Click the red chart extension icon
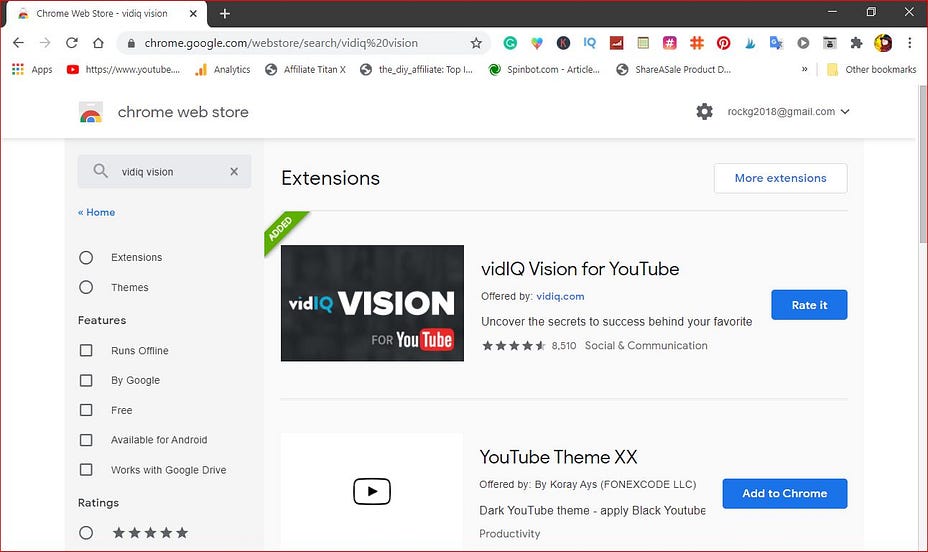The image size is (928, 552). [617, 43]
